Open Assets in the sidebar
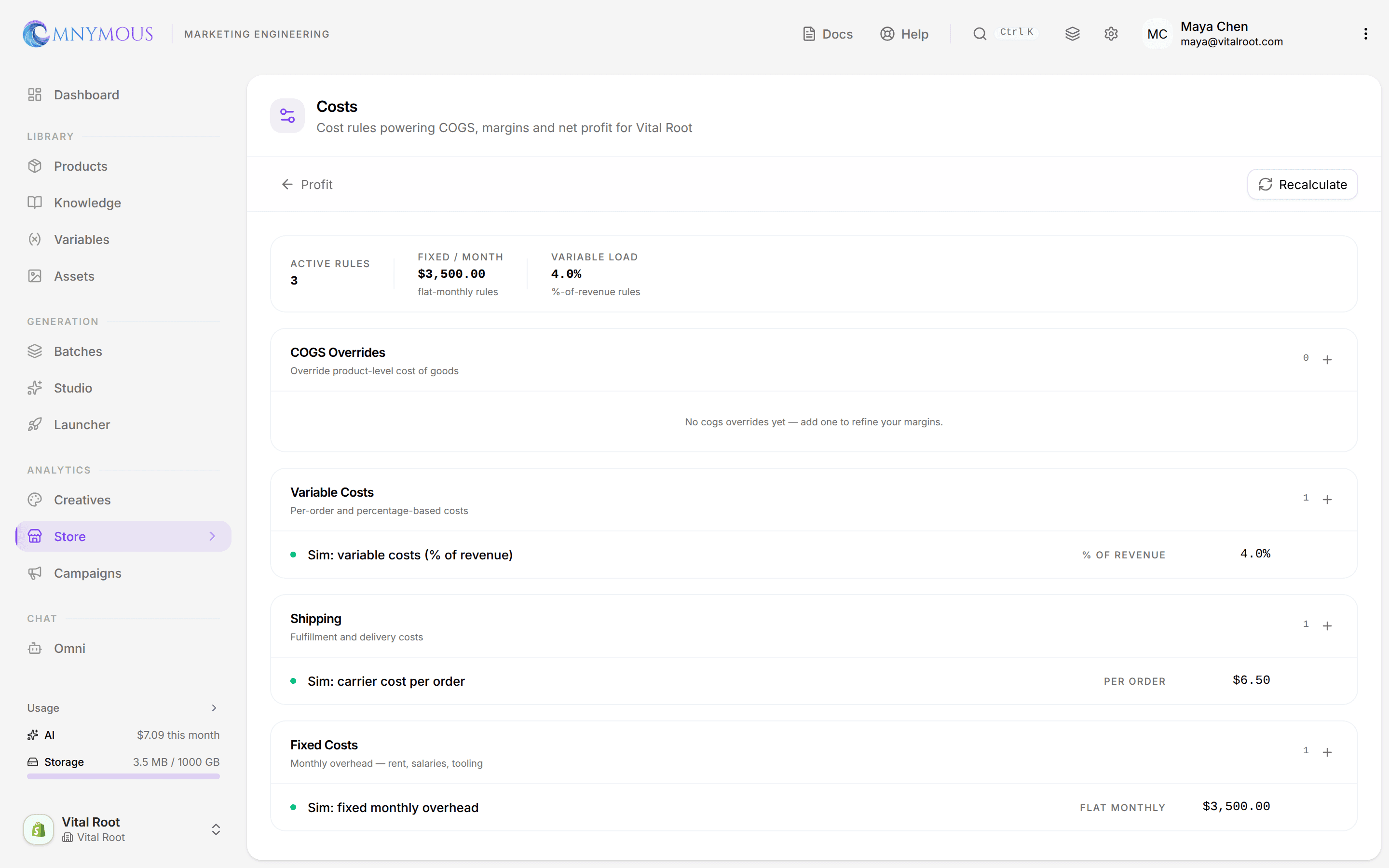Image resolution: width=1389 pixels, height=868 pixels. (123, 276)
